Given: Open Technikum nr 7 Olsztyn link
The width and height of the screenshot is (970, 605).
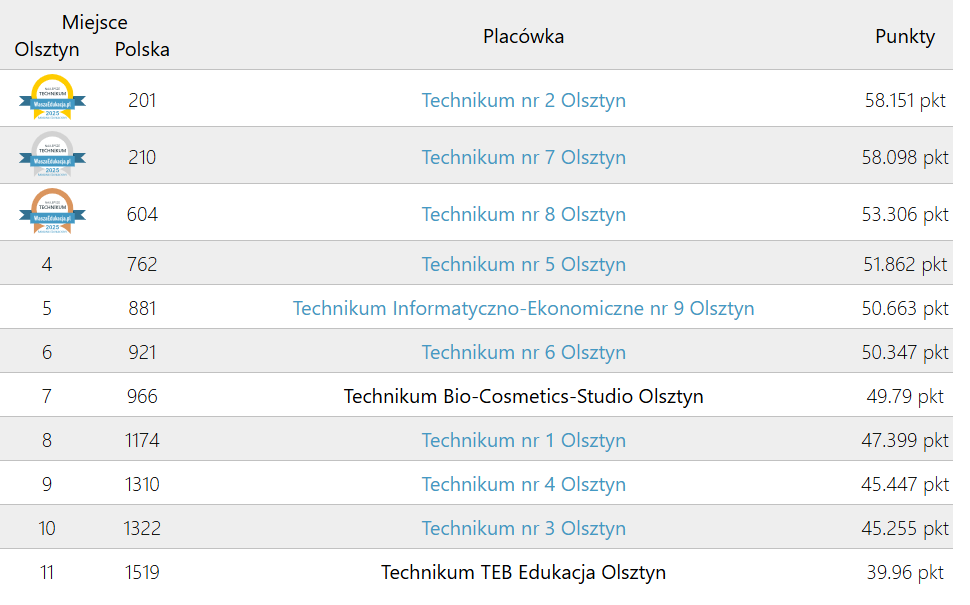Looking at the screenshot, I should 523,157.
